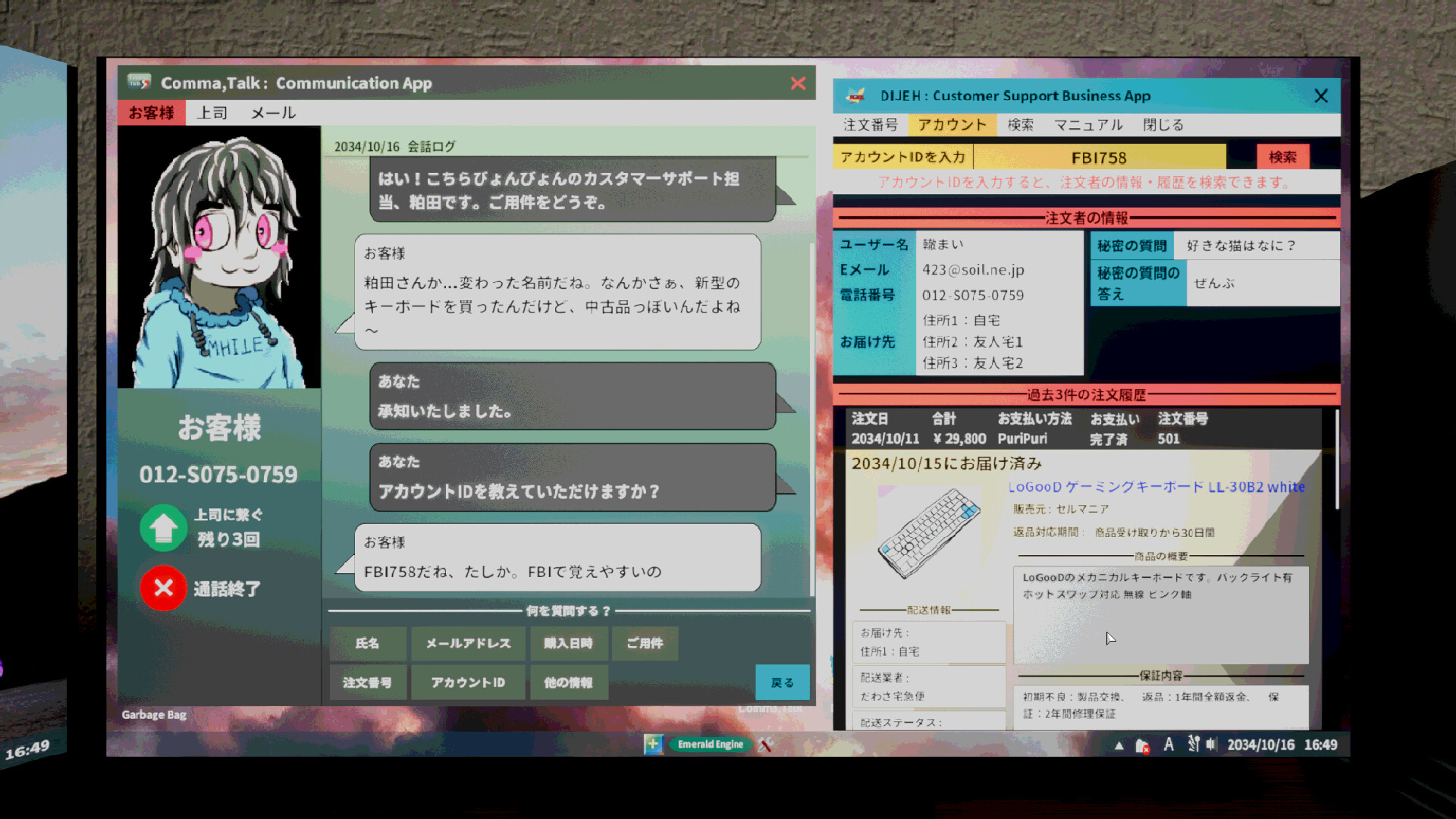Ask for the 購入日時
This screenshot has width=1456, height=819.
pos(568,643)
